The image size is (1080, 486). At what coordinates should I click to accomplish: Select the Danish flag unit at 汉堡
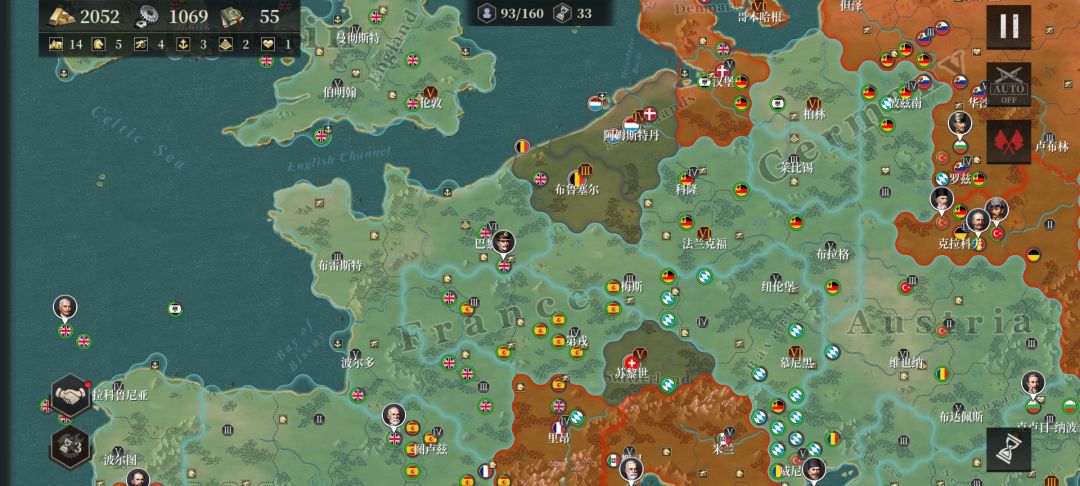coord(723,72)
